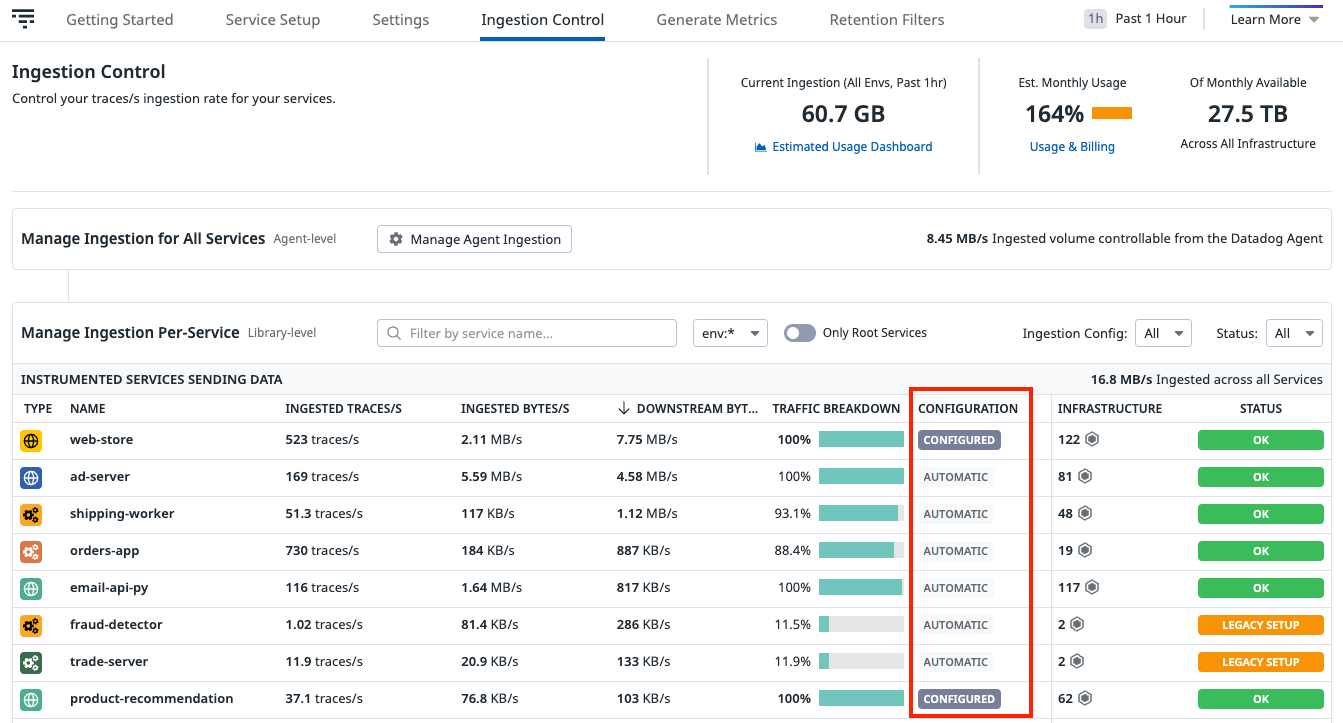The width and height of the screenshot is (1343, 723).
Task: Follow the Usage & Billing link
Action: coord(1072,147)
